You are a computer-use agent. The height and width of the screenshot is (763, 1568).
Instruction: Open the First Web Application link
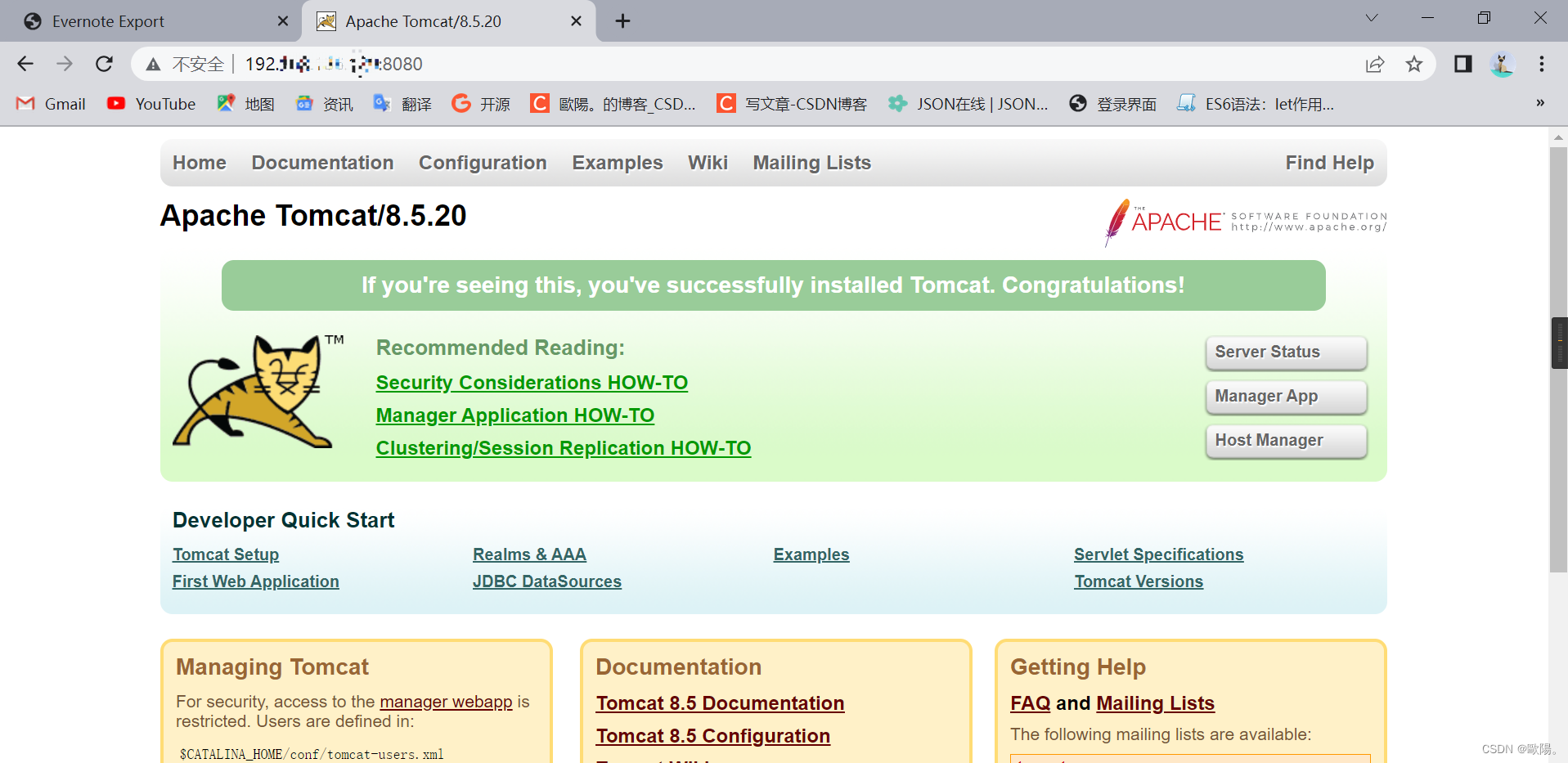[x=255, y=581]
